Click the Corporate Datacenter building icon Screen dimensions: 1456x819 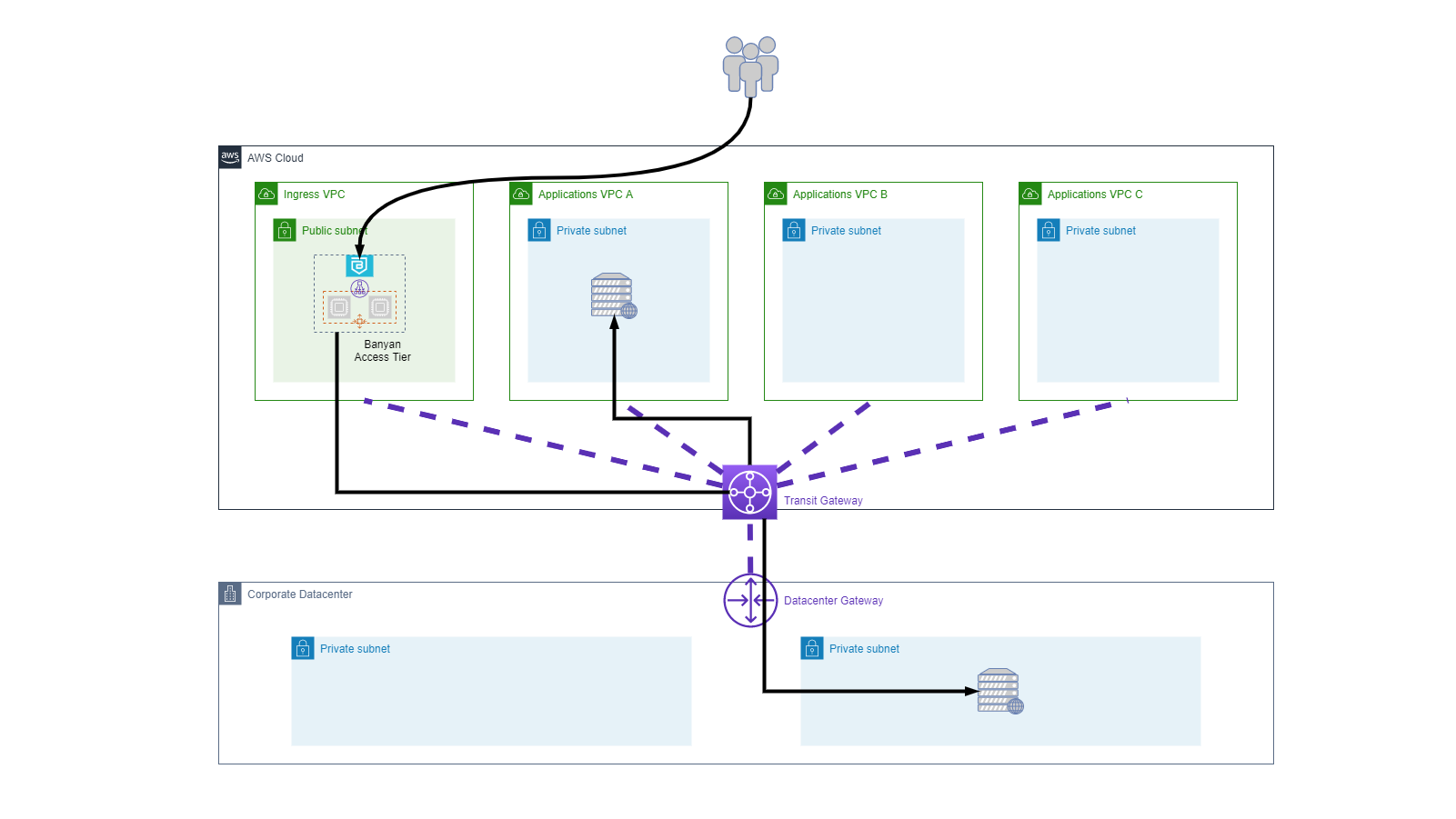coord(230,594)
